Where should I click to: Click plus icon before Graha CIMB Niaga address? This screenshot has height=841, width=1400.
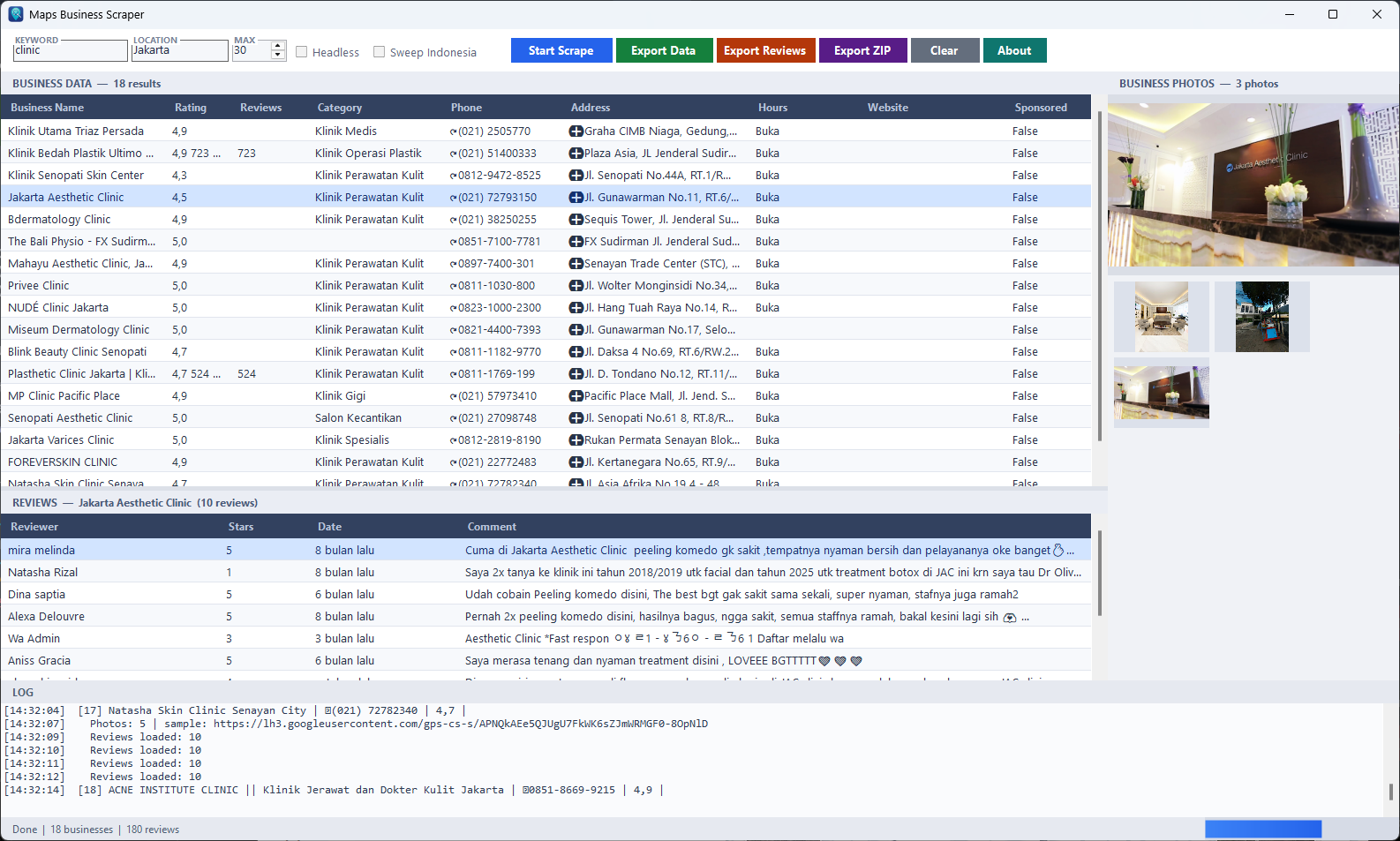(x=576, y=131)
